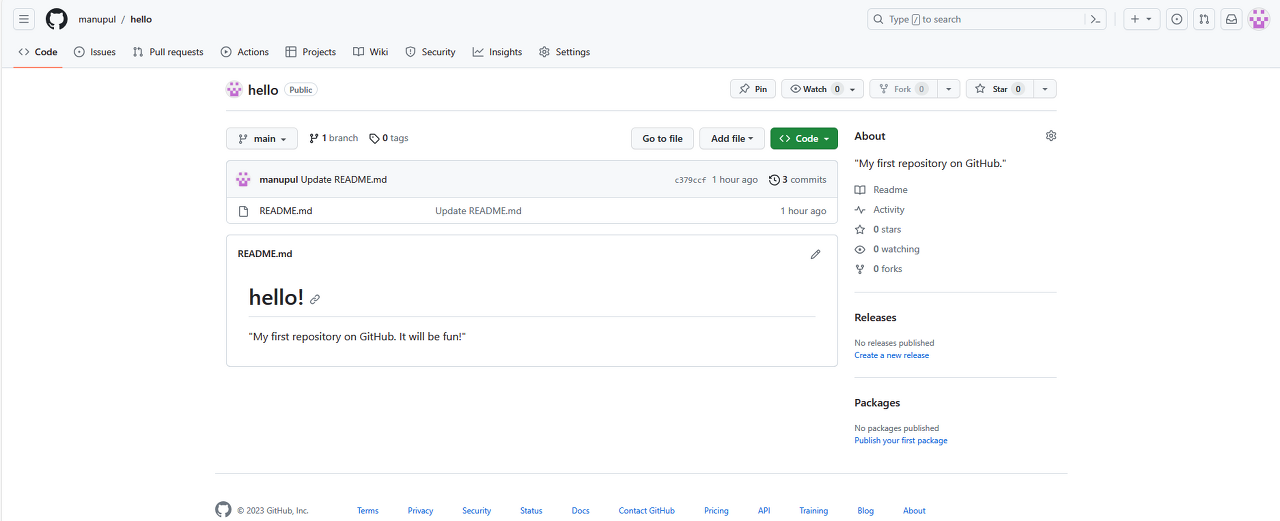Viewport: 1280px width, 521px height.
Task: Open the Security tab
Action: [430, 52]
